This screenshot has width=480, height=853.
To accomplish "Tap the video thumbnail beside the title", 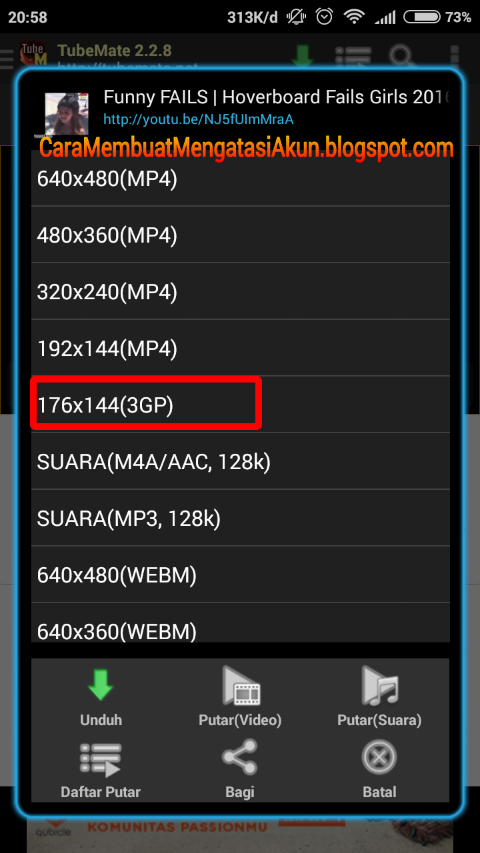I will (x=66, y=114).
